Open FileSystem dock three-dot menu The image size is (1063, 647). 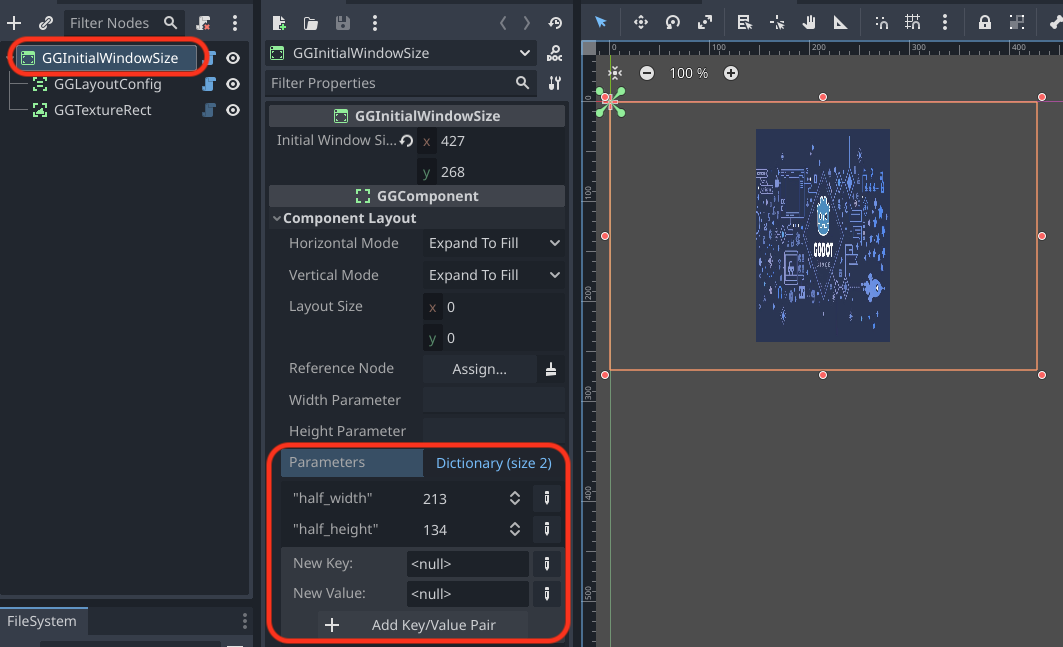[x=245, y=621]
